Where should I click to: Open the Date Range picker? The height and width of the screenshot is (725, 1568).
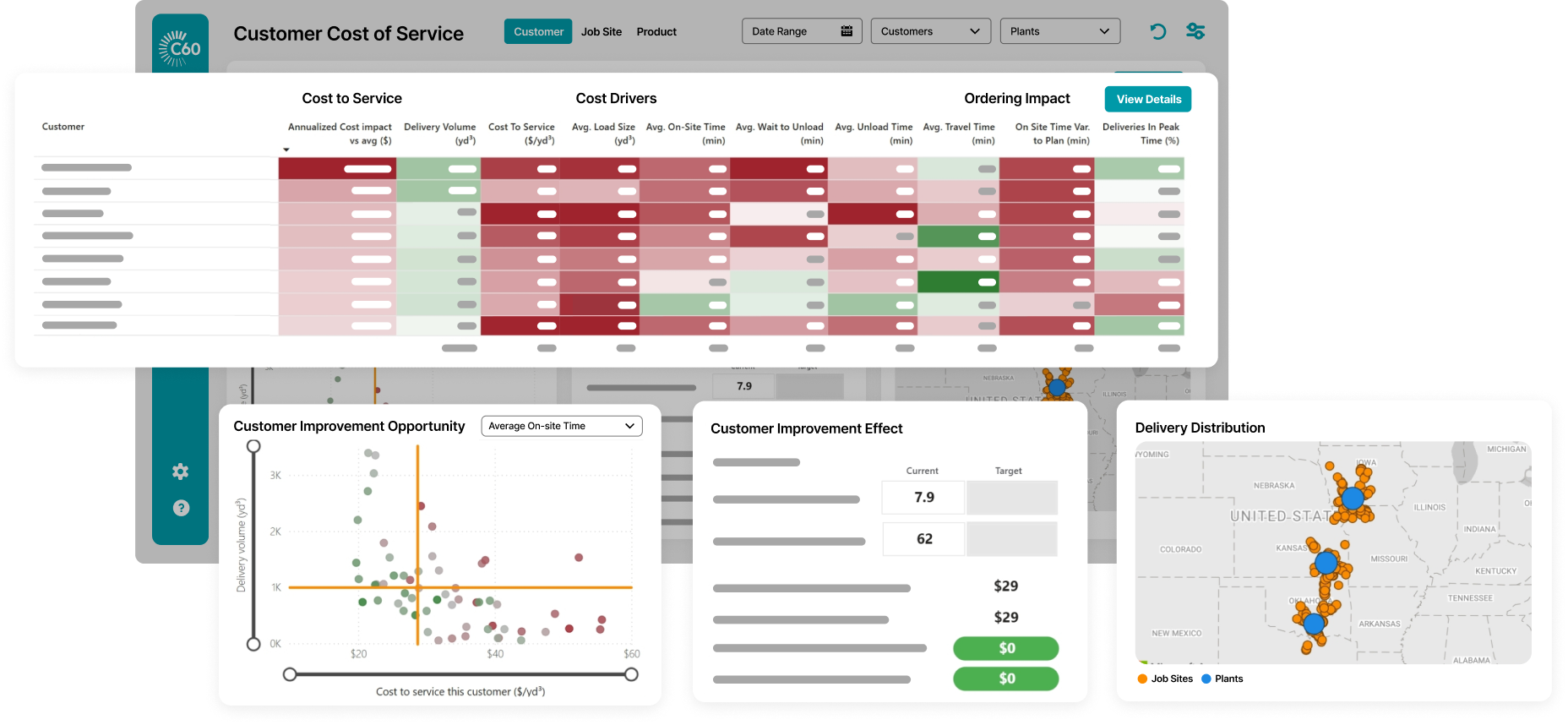click(802, 31)
